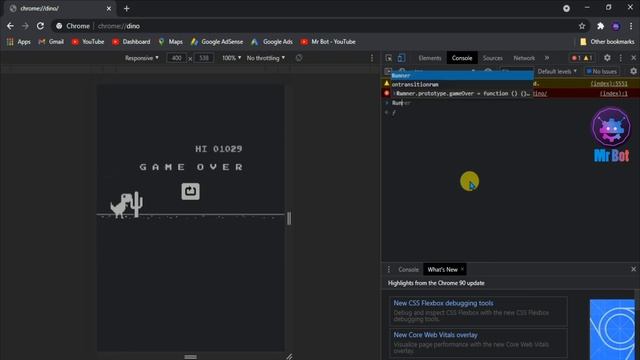Open the DevTools three-dot customize menu

point(620,58)
